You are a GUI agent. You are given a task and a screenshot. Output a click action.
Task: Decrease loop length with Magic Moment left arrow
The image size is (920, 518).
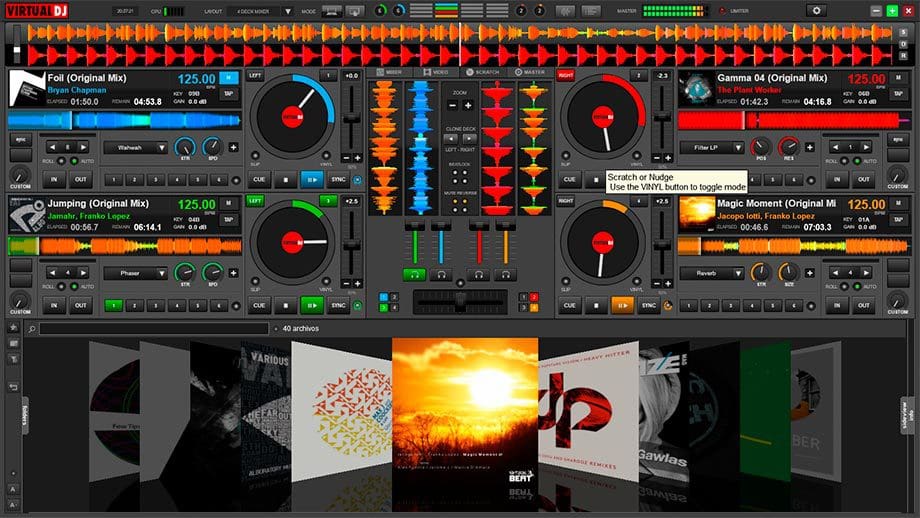(x=835, y=273)
